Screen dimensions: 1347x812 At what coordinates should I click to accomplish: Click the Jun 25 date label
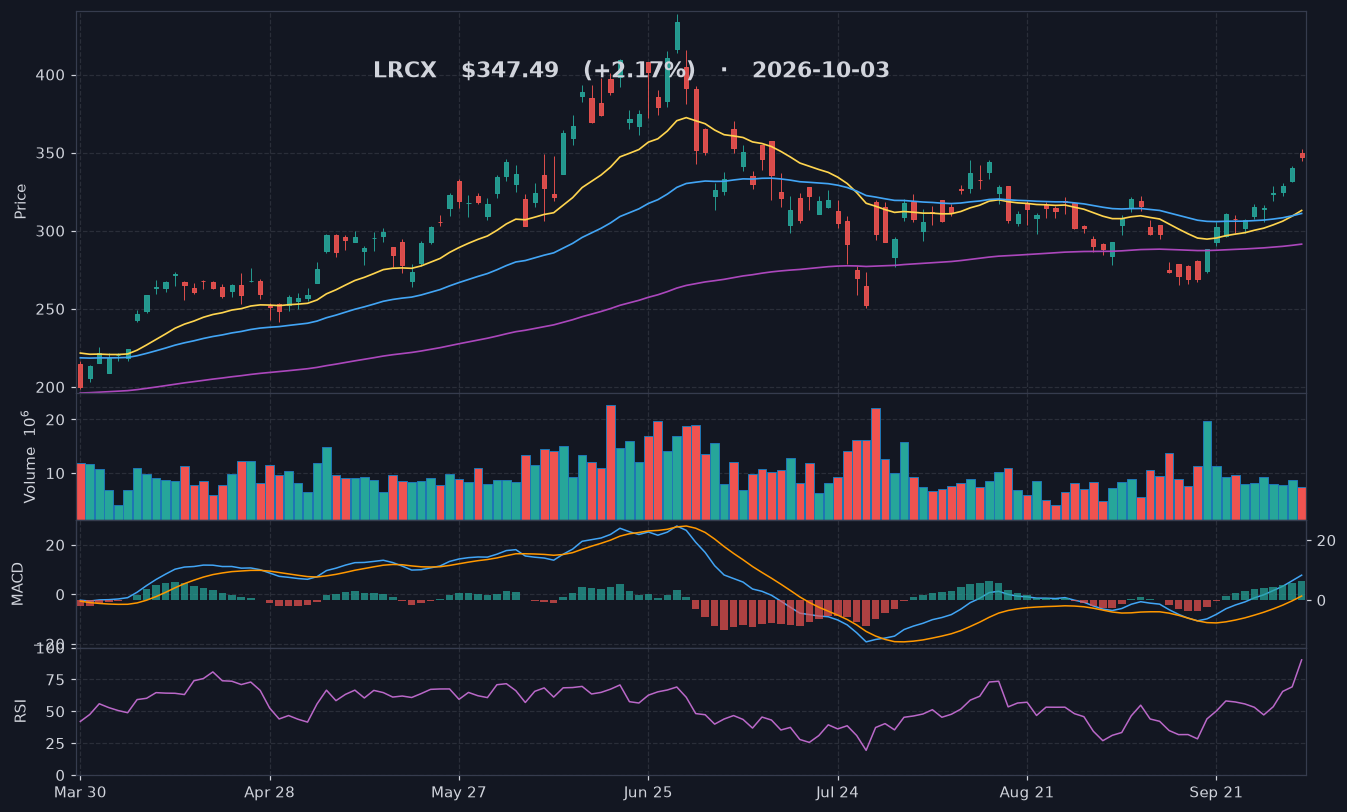coord(648,793)
